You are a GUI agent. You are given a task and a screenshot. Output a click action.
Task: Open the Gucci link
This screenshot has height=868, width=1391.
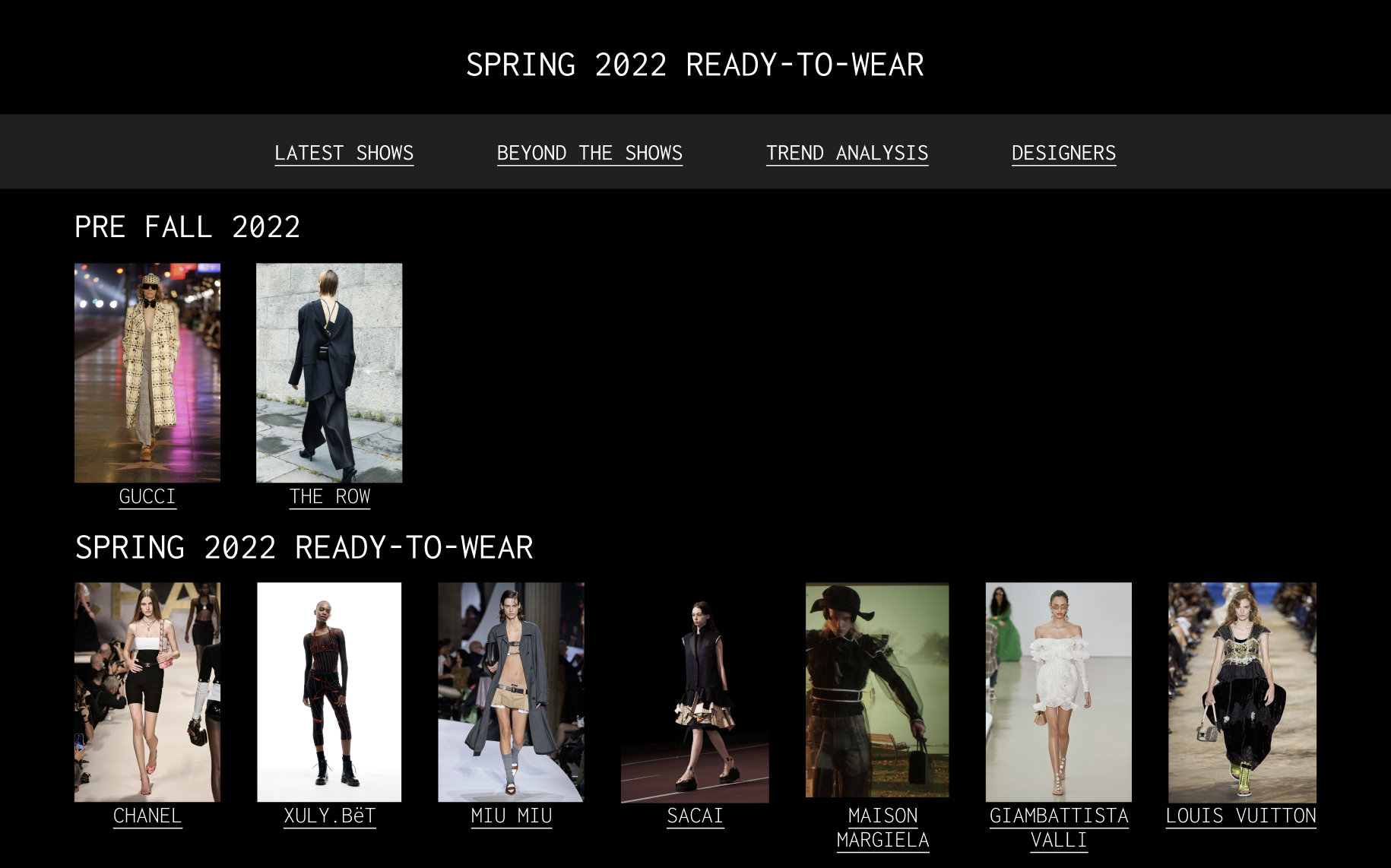[x=147, y=496]
